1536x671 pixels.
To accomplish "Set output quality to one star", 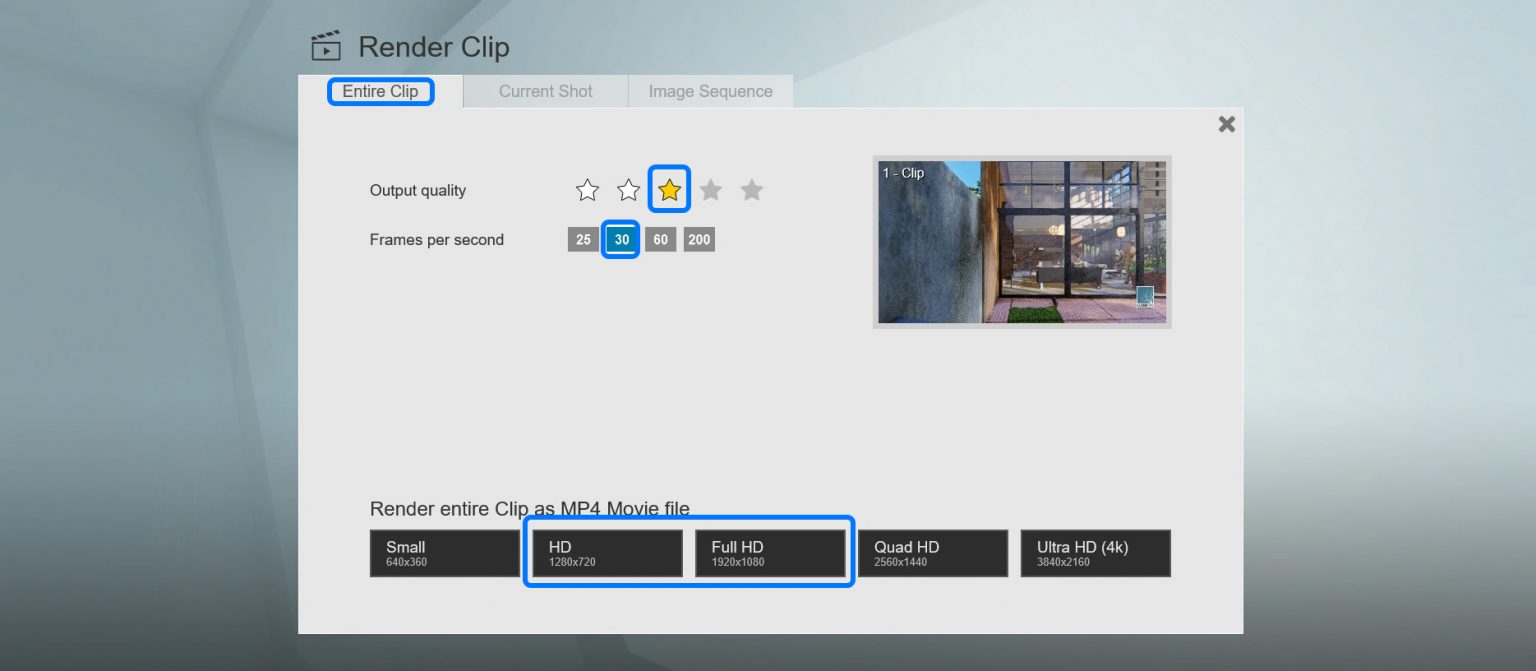I will click(587, 189).
